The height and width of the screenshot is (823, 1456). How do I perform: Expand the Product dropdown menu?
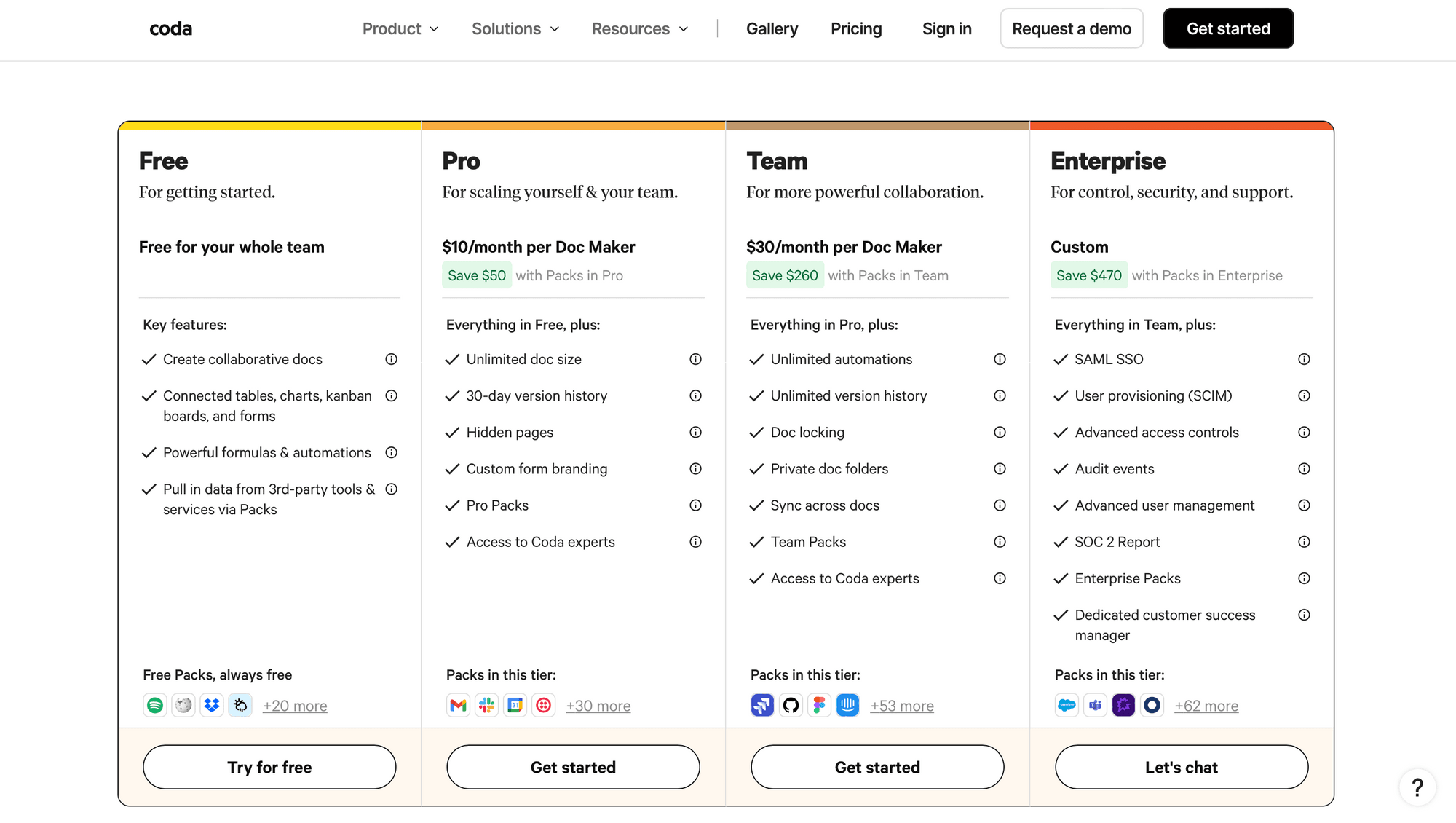pos(400,28)
